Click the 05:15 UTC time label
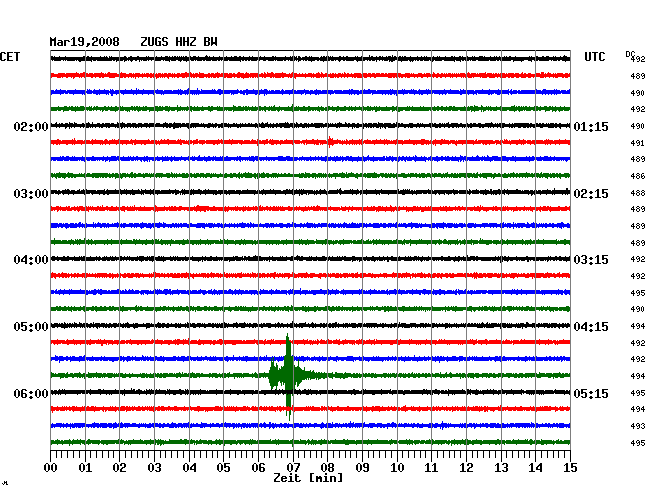This screenshot has height=494, width=650. tap(591, 393)
